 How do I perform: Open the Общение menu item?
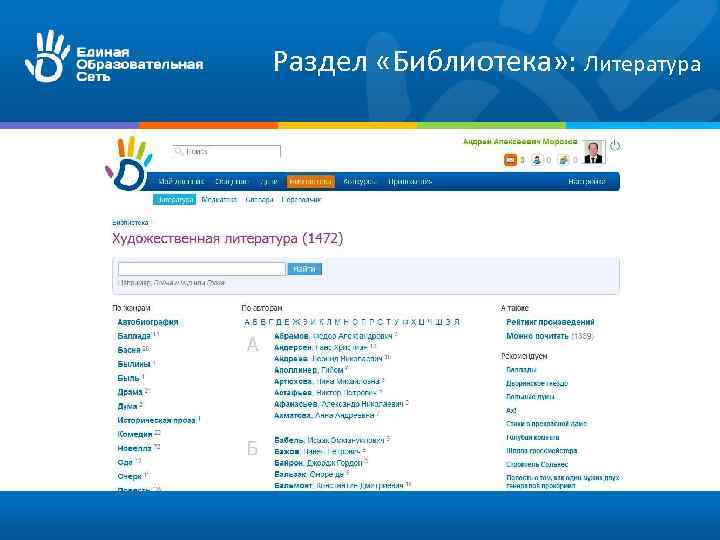click(231, 181)
